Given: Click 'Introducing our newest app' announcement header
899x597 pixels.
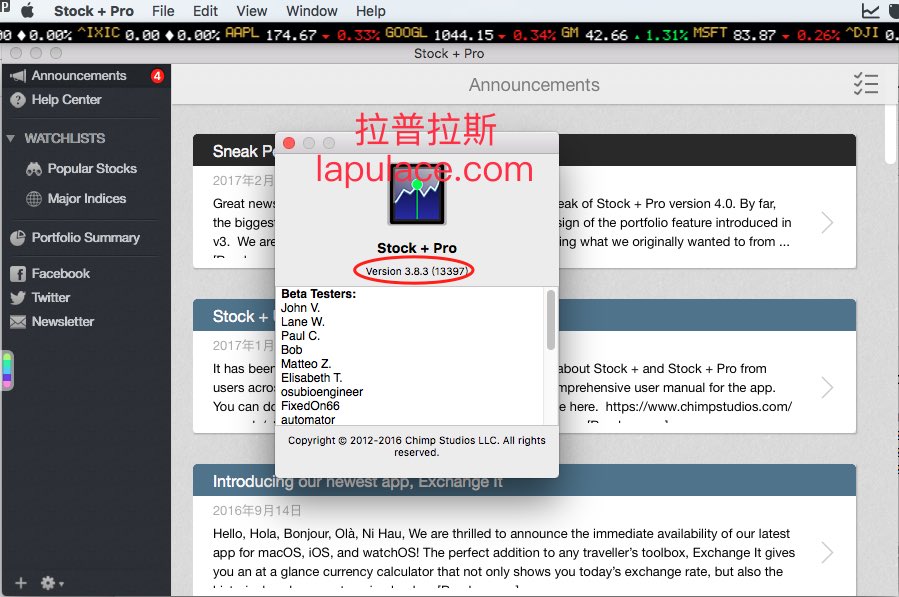Looking at the screenshot, I should pyautogui.click(x=524, y=481).
